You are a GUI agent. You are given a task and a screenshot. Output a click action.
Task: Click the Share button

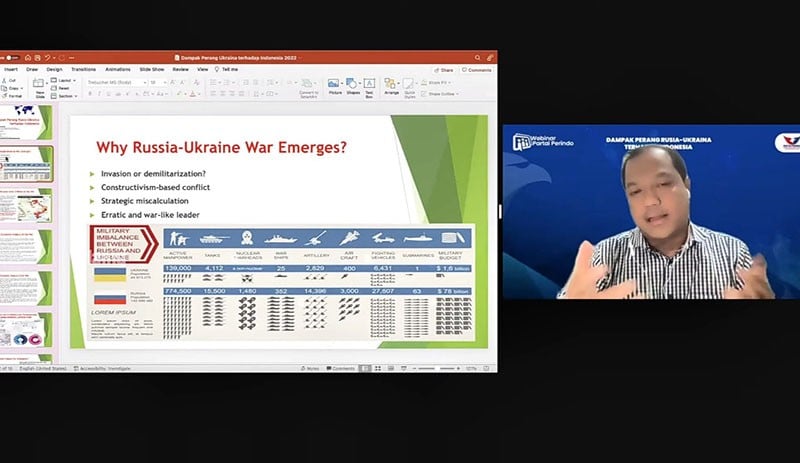coord(445,70)
